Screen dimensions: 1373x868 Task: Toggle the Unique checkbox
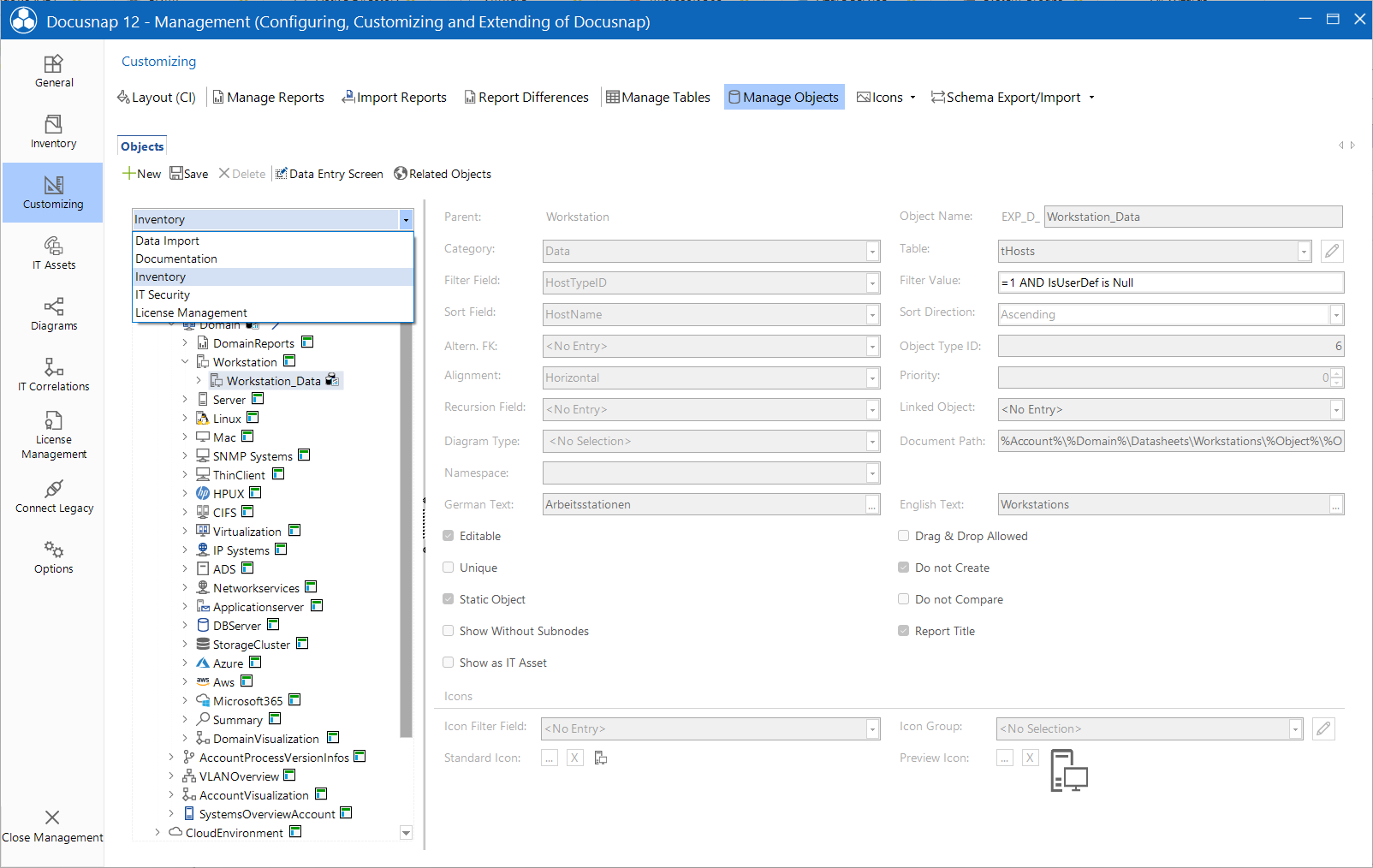[449, 568]
